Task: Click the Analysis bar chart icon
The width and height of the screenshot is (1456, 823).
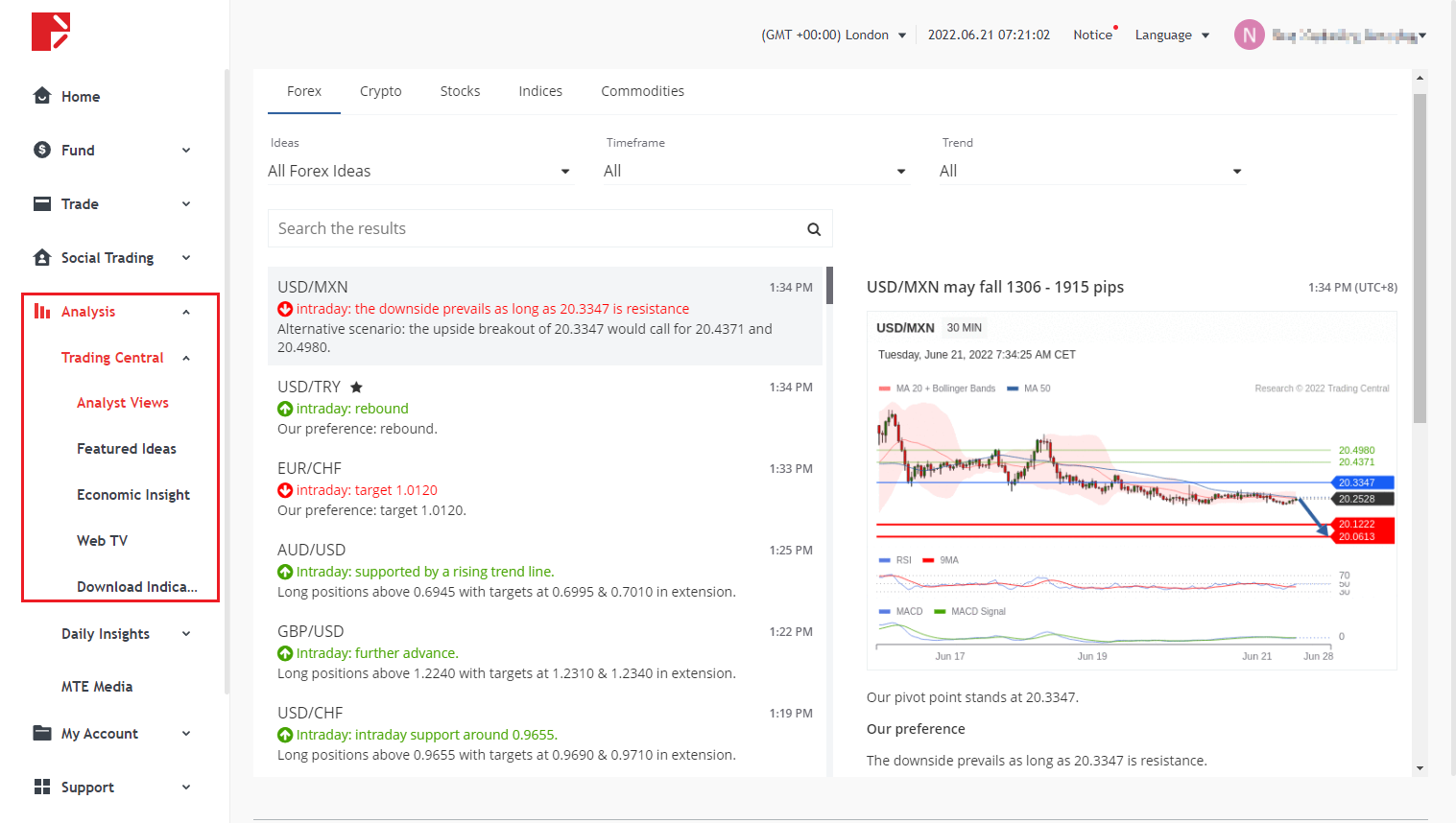Action: pyautogui.click(x=42, y=311)
